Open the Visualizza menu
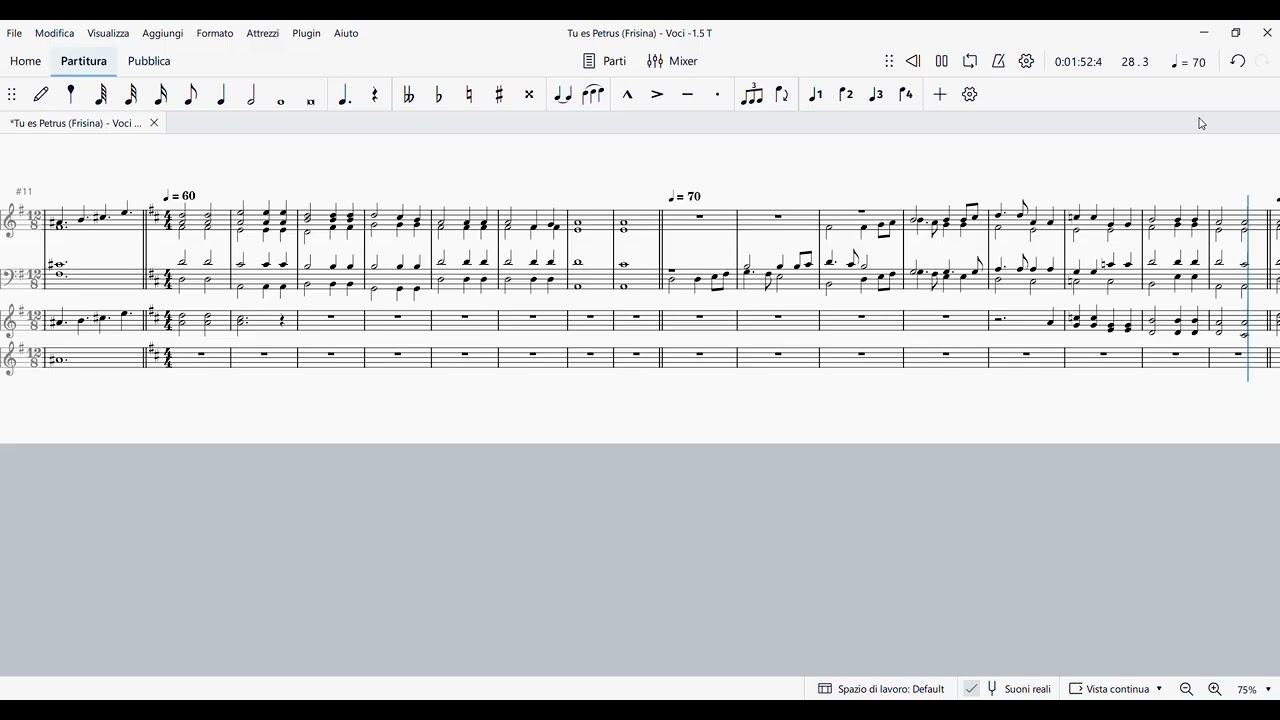 coord(108,33)
